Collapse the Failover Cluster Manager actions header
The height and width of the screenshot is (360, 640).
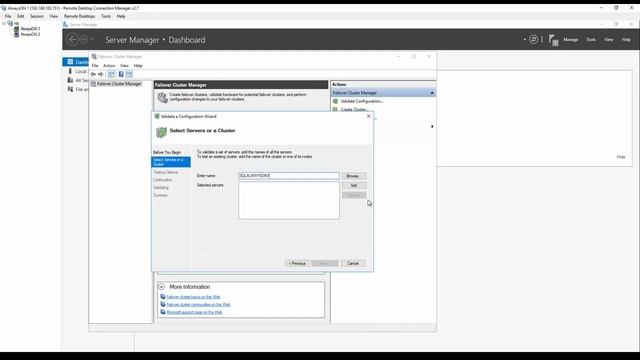tap(432, 93)
